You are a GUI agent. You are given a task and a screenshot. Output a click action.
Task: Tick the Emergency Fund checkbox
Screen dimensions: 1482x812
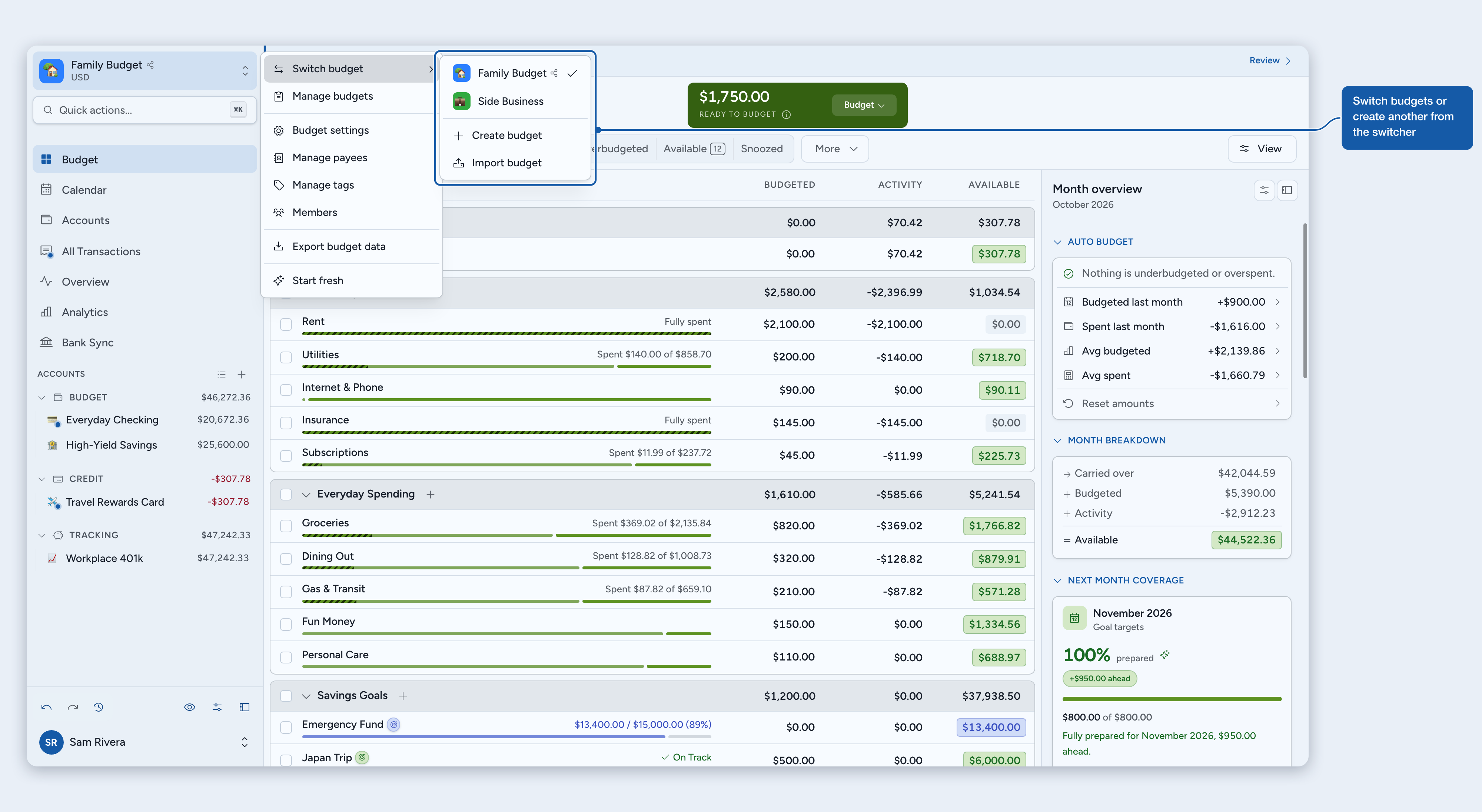point(286,728)
